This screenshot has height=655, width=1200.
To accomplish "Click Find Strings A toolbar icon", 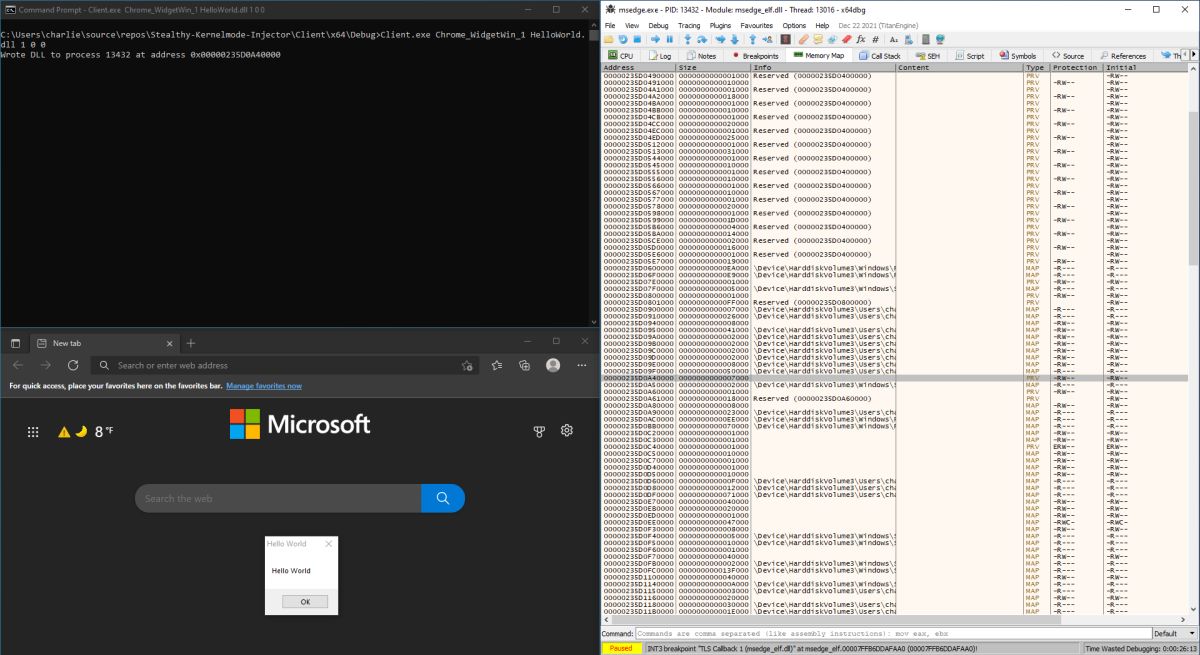I will pos(893,39).
